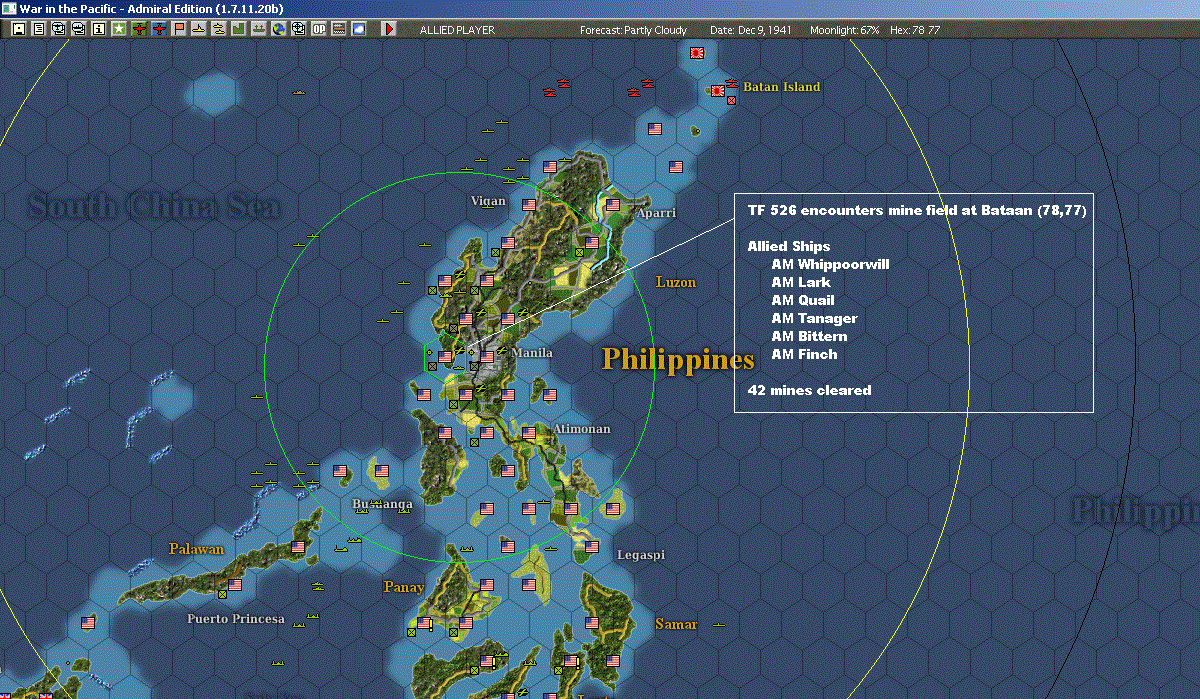Click the Moonlight: 67% status text
Viewport: 1200px width, 699px height.
(845, 30)
